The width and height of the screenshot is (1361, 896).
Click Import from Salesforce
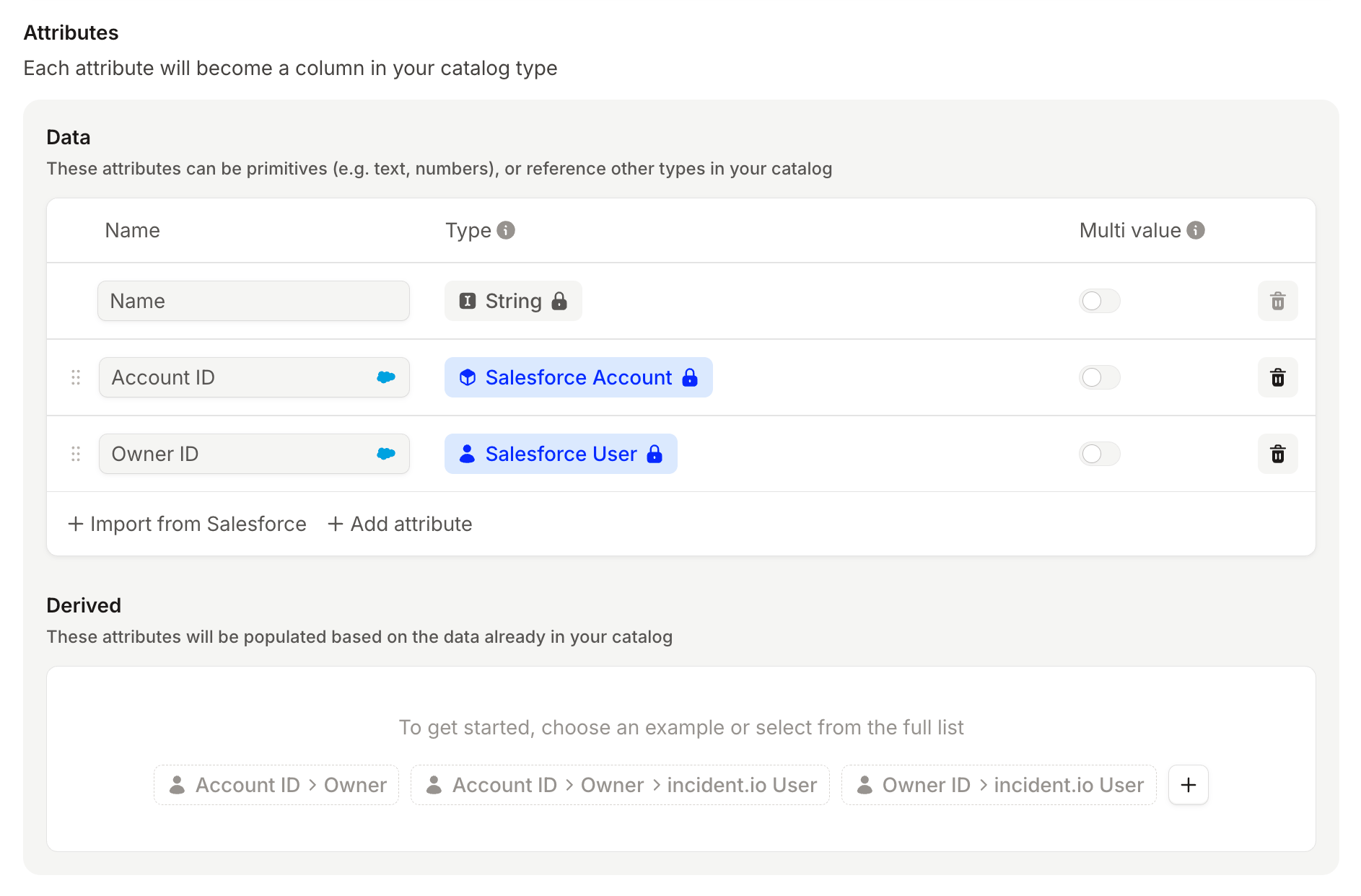187,524
